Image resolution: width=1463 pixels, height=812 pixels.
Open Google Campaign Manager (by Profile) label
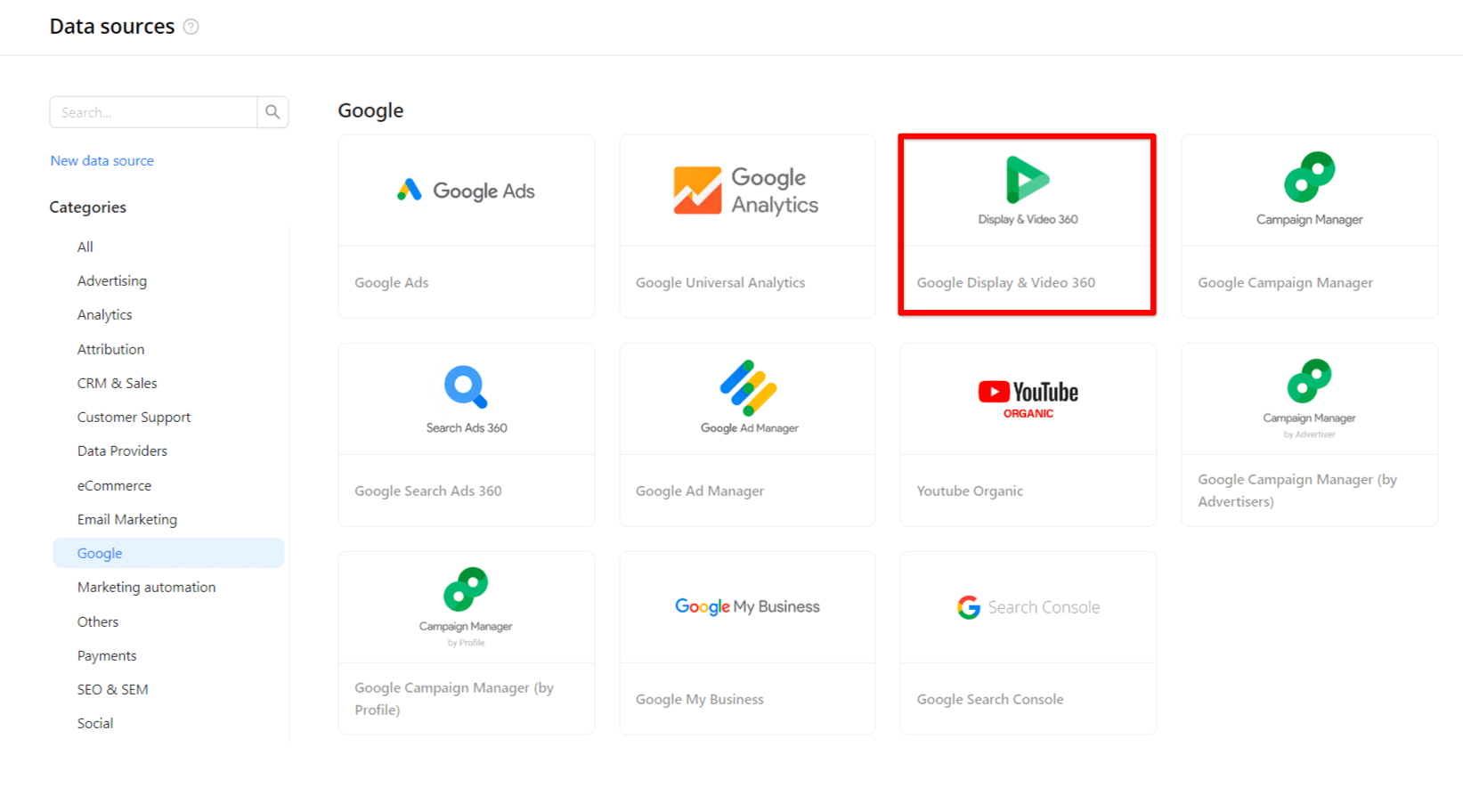point(454,699)
